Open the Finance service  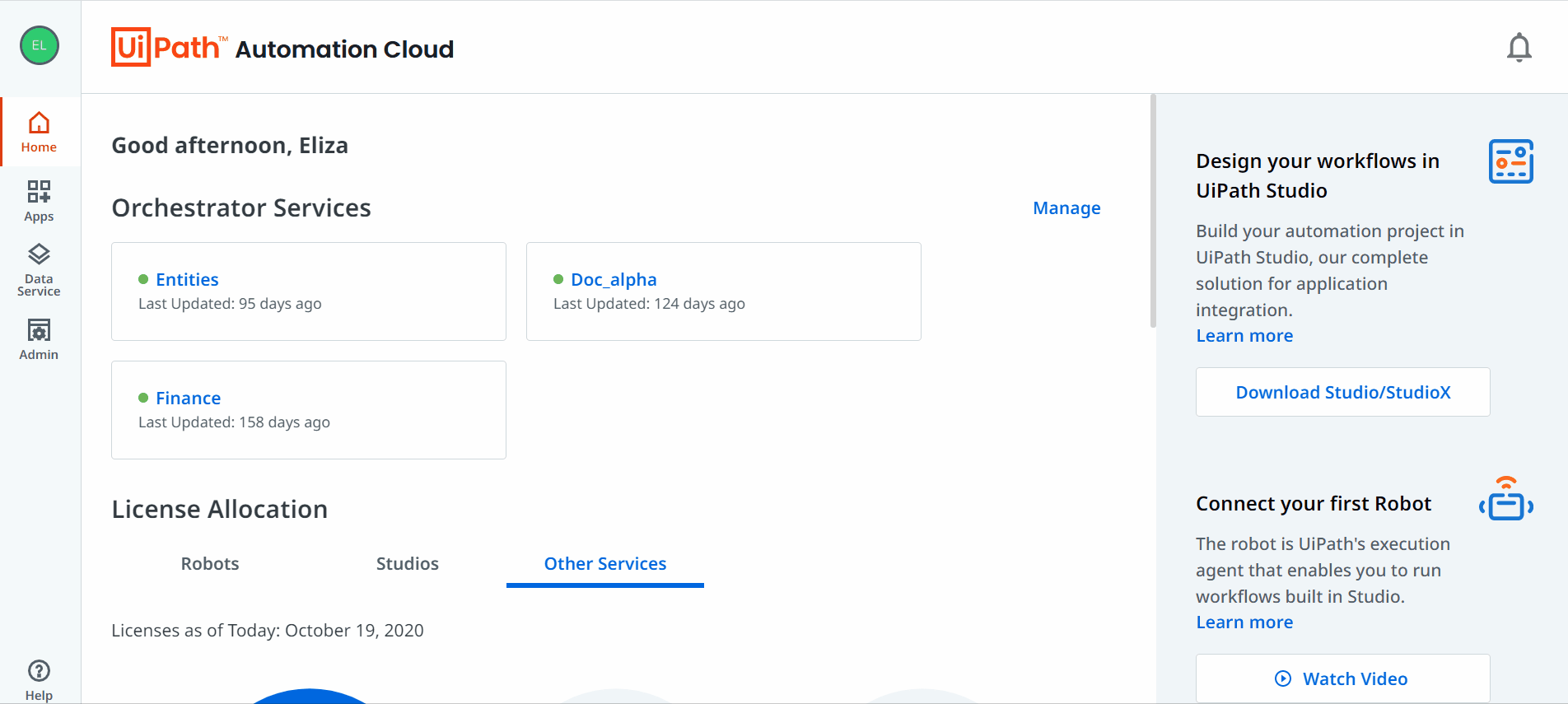[188, 399]
